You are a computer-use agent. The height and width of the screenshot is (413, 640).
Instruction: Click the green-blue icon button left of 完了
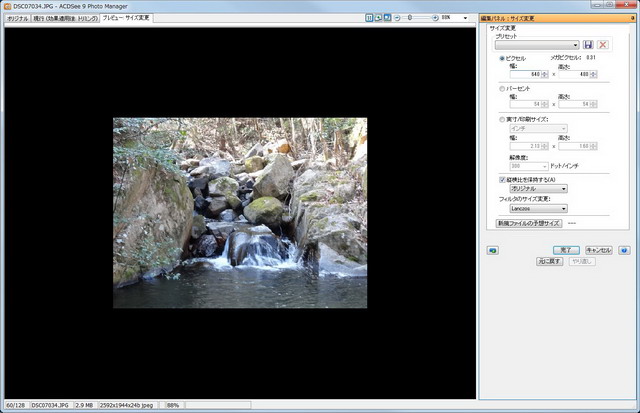(493, 250)
